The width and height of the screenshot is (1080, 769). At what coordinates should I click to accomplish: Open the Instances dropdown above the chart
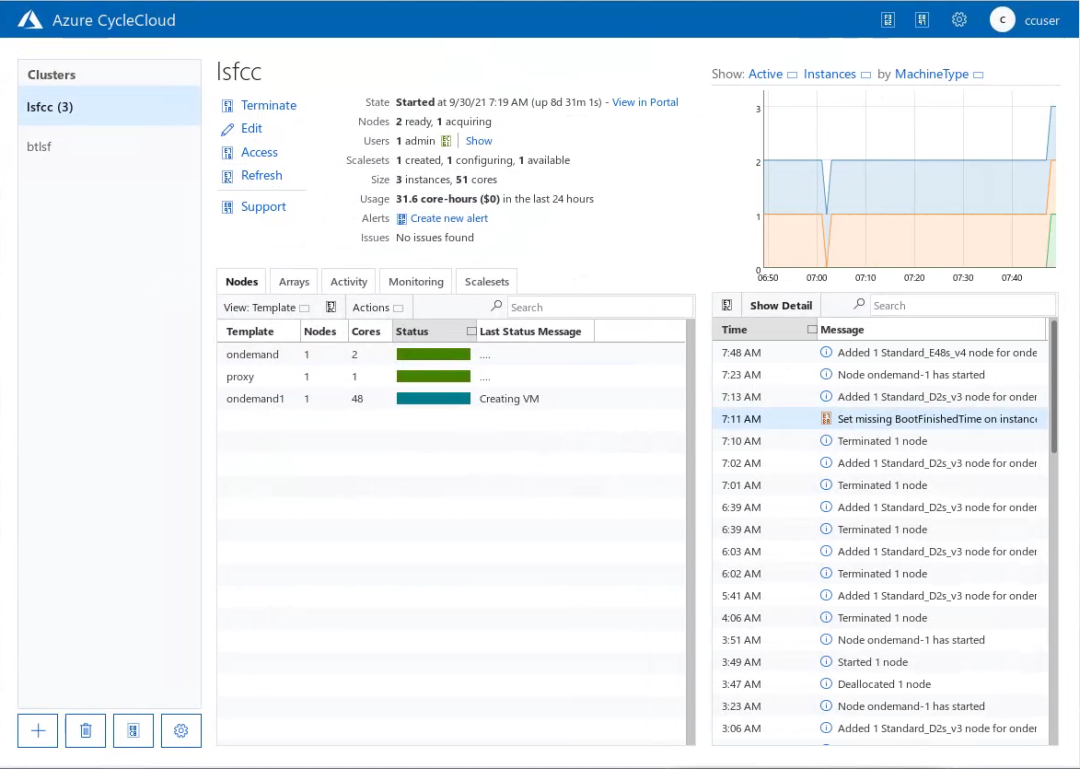point(837,74)
